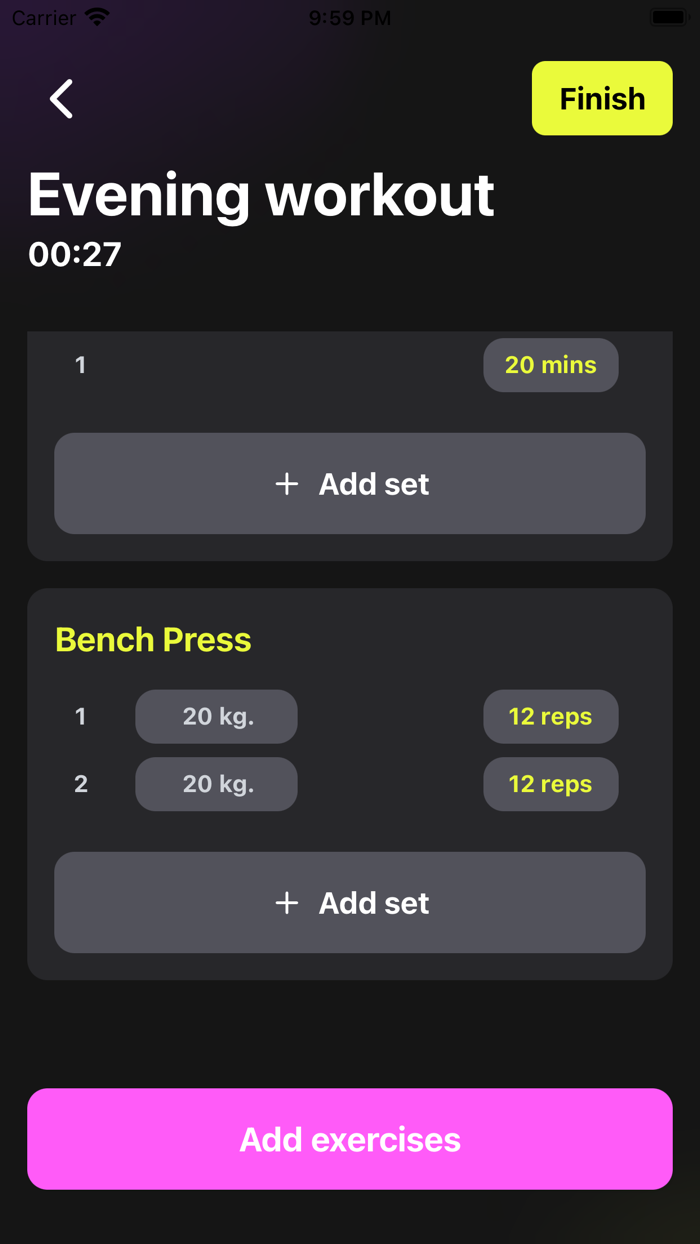Open the 20 mins duration chip
The width and height of the screenshot is (700, 1244).
click(x=551, y=365)
